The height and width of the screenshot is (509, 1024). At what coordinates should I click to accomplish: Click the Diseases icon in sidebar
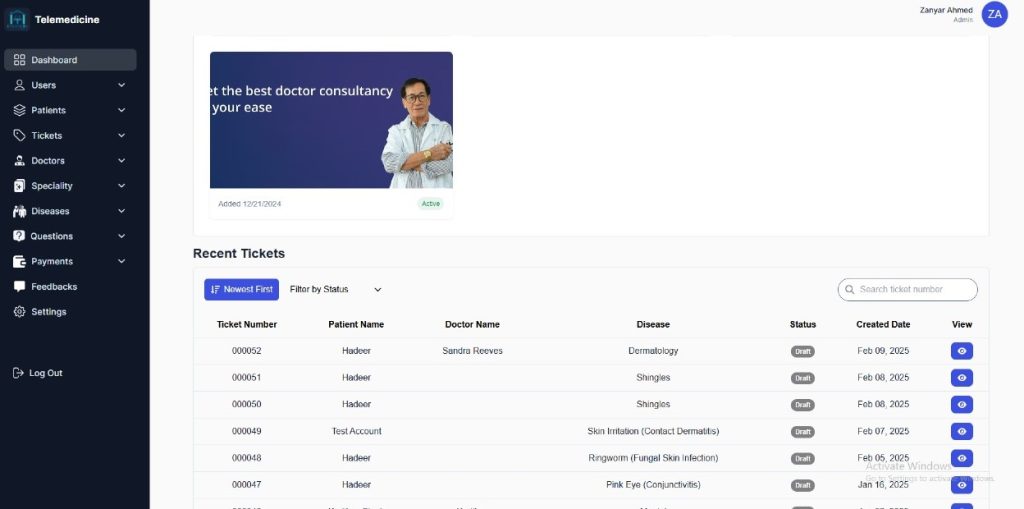(x=19, y=211)
